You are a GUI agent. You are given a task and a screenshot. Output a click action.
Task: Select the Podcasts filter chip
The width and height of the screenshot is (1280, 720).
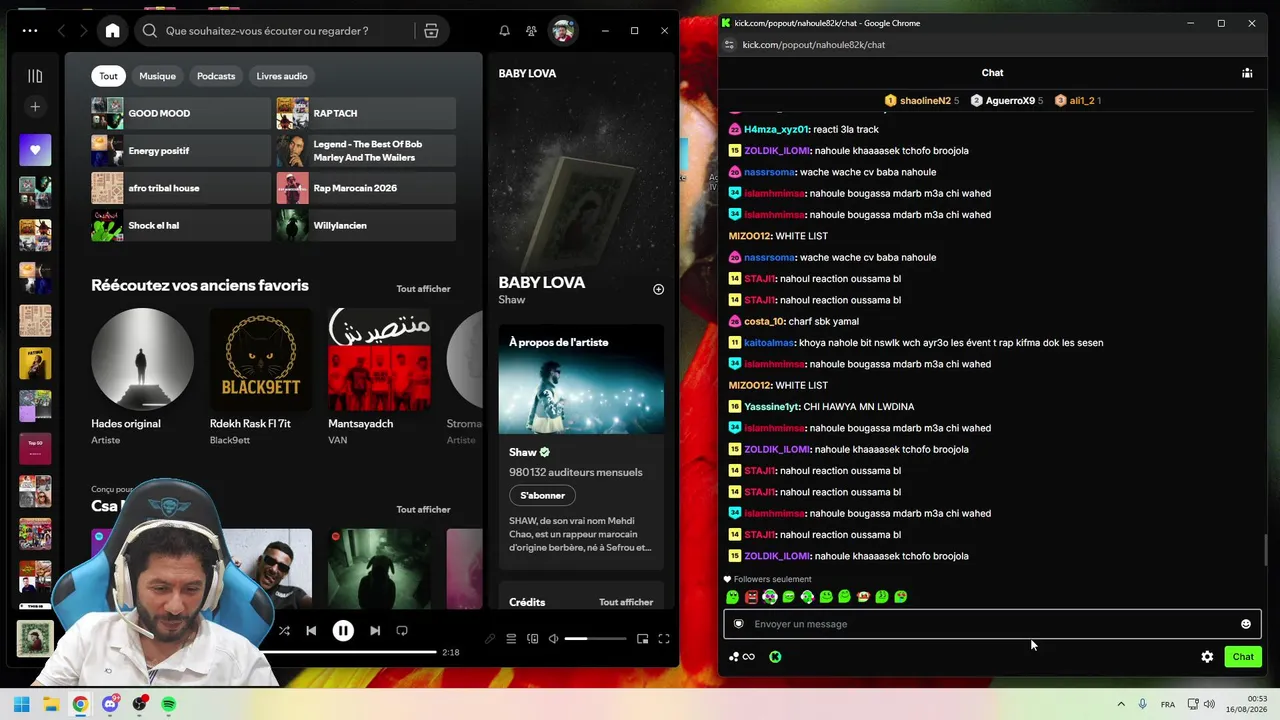click(216, 76)
